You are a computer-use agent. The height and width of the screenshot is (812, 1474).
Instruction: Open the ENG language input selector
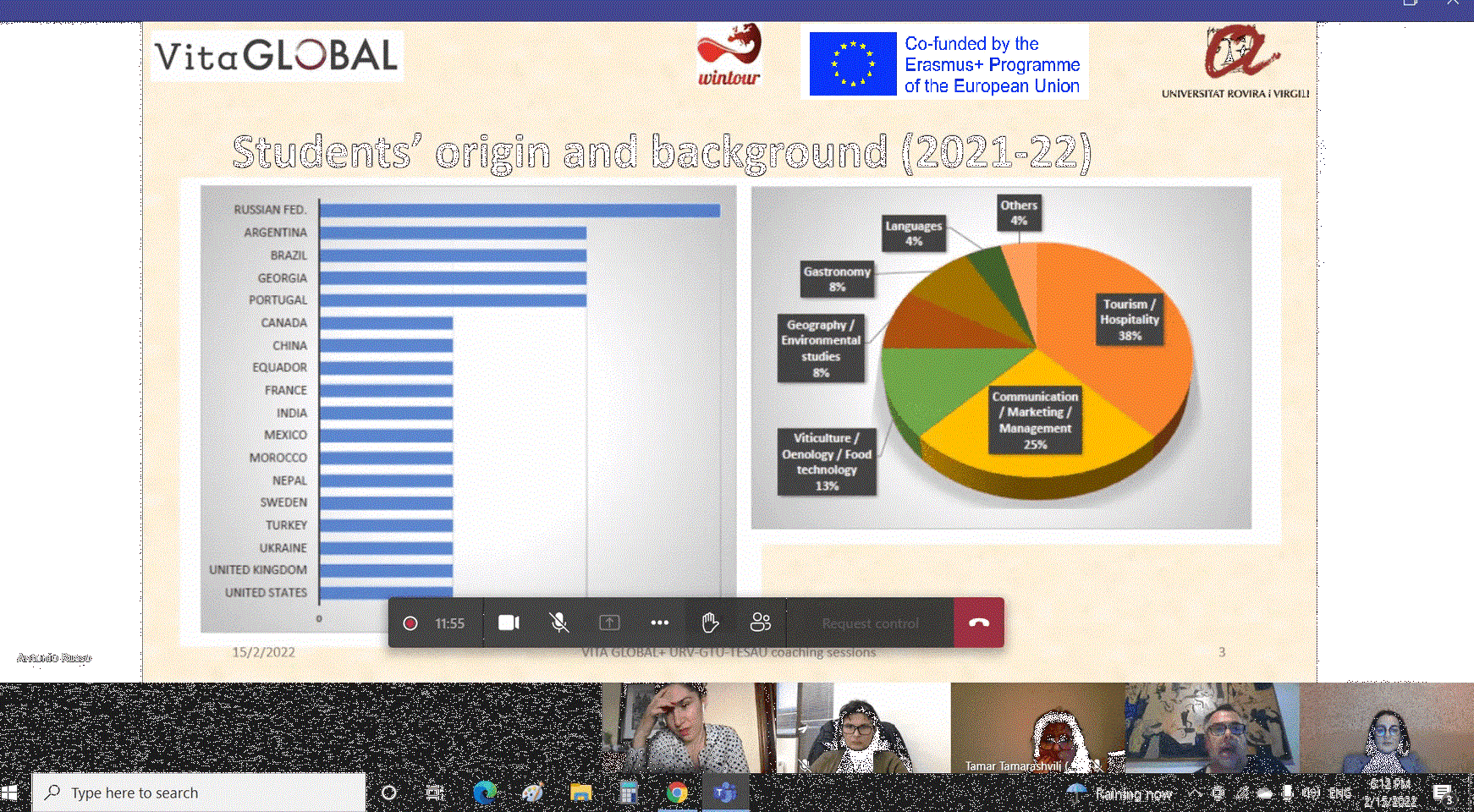pyautogui.click(x=1340, y=793)
